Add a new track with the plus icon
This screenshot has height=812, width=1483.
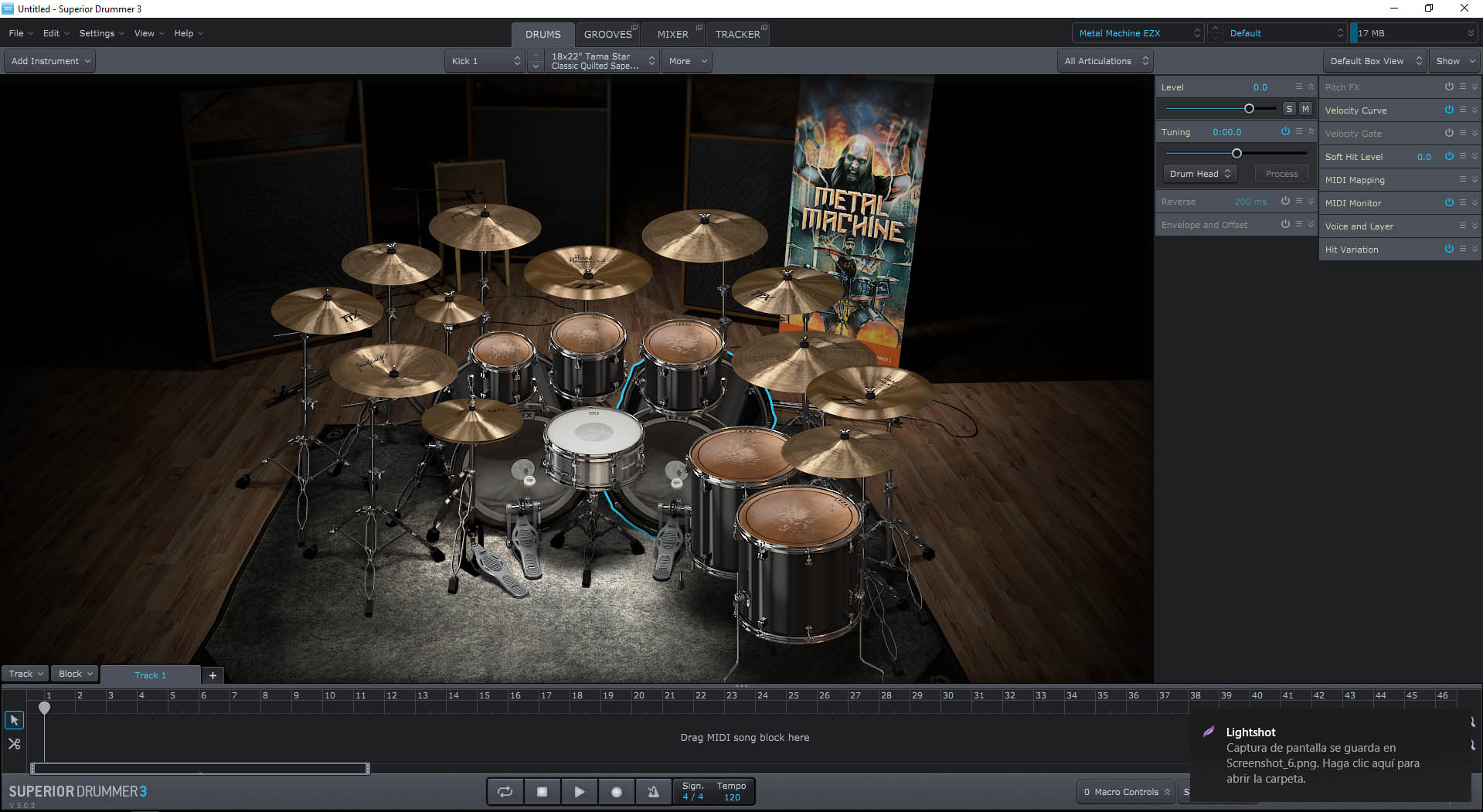click(x=213, y=675)
